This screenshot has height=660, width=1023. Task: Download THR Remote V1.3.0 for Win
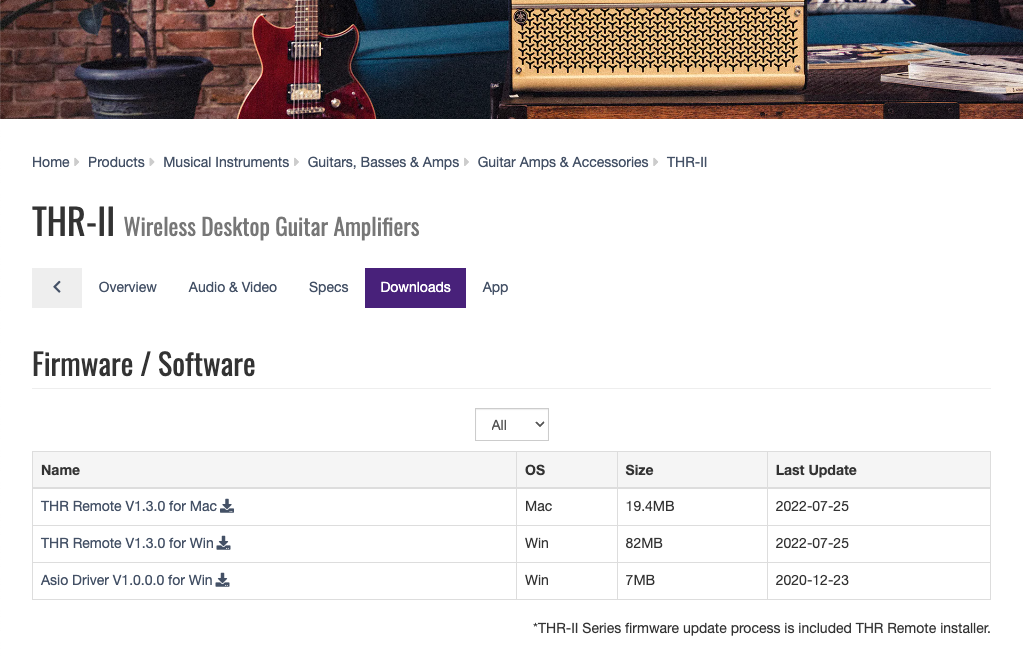point(128,542)
